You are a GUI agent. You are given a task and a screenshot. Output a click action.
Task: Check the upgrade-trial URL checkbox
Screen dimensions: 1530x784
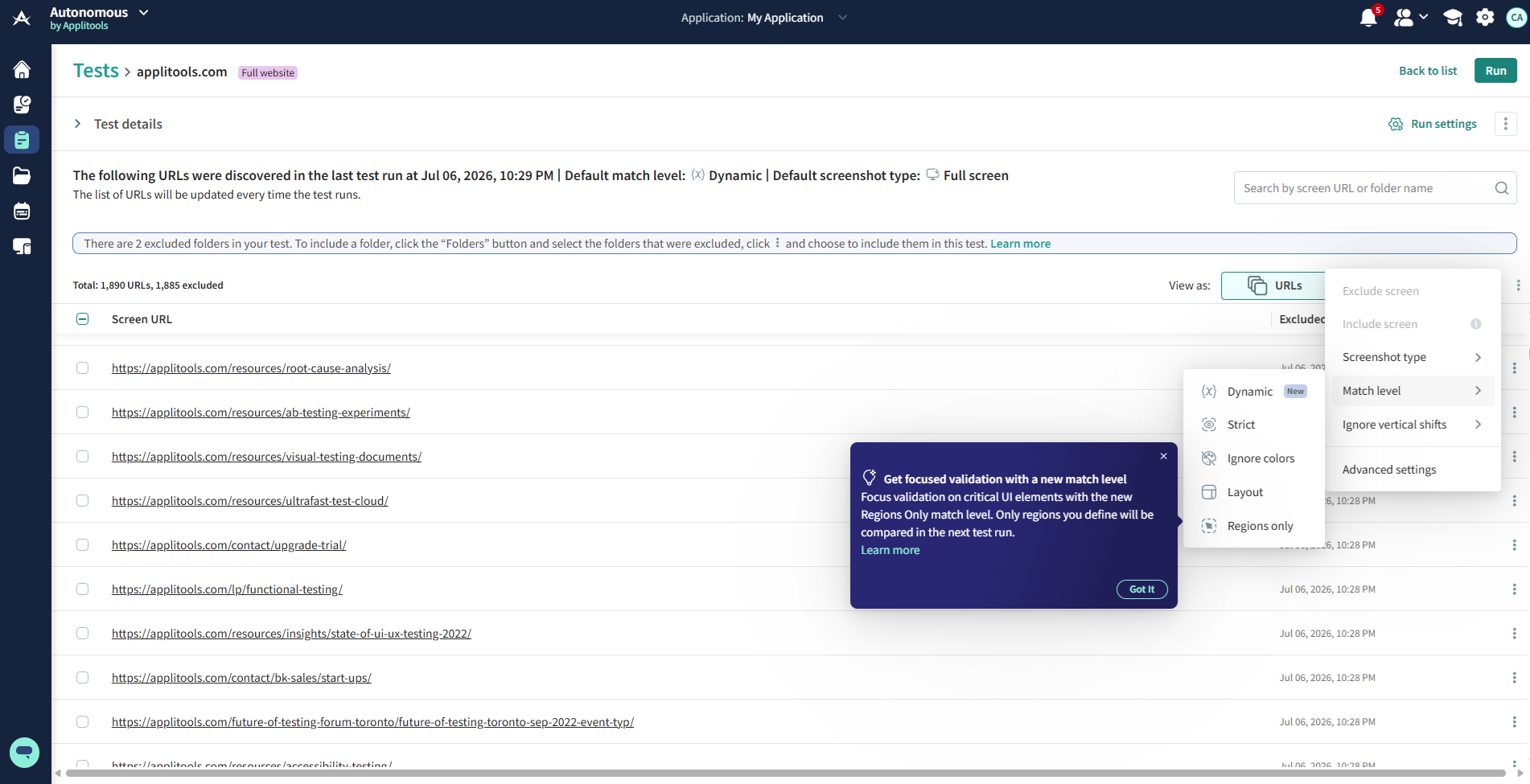[x=82, y=545]
